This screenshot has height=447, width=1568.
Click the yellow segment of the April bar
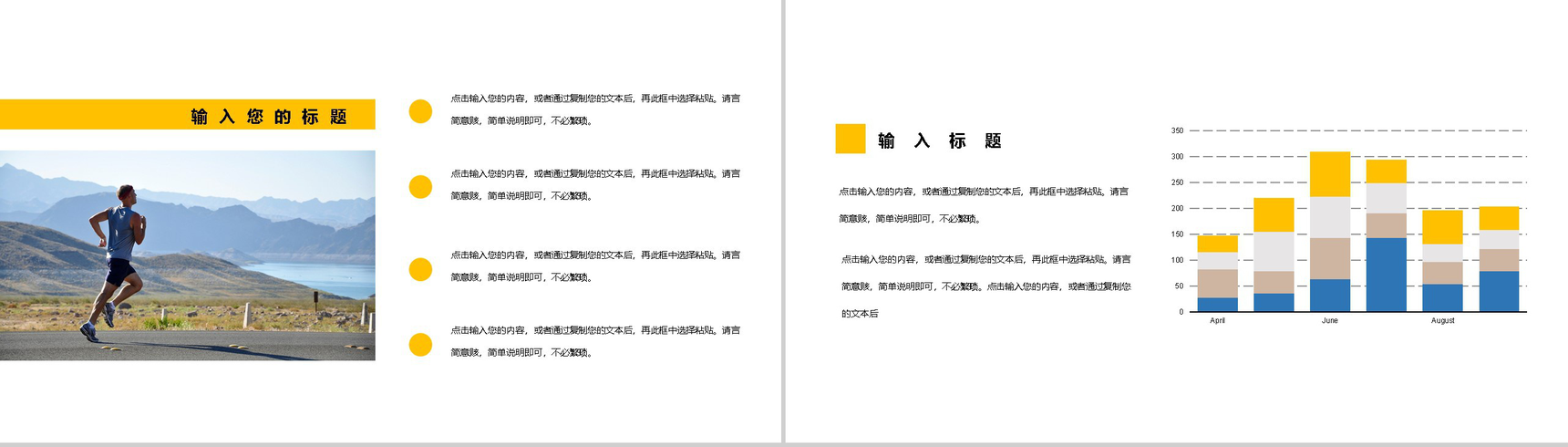(1217, 244)
